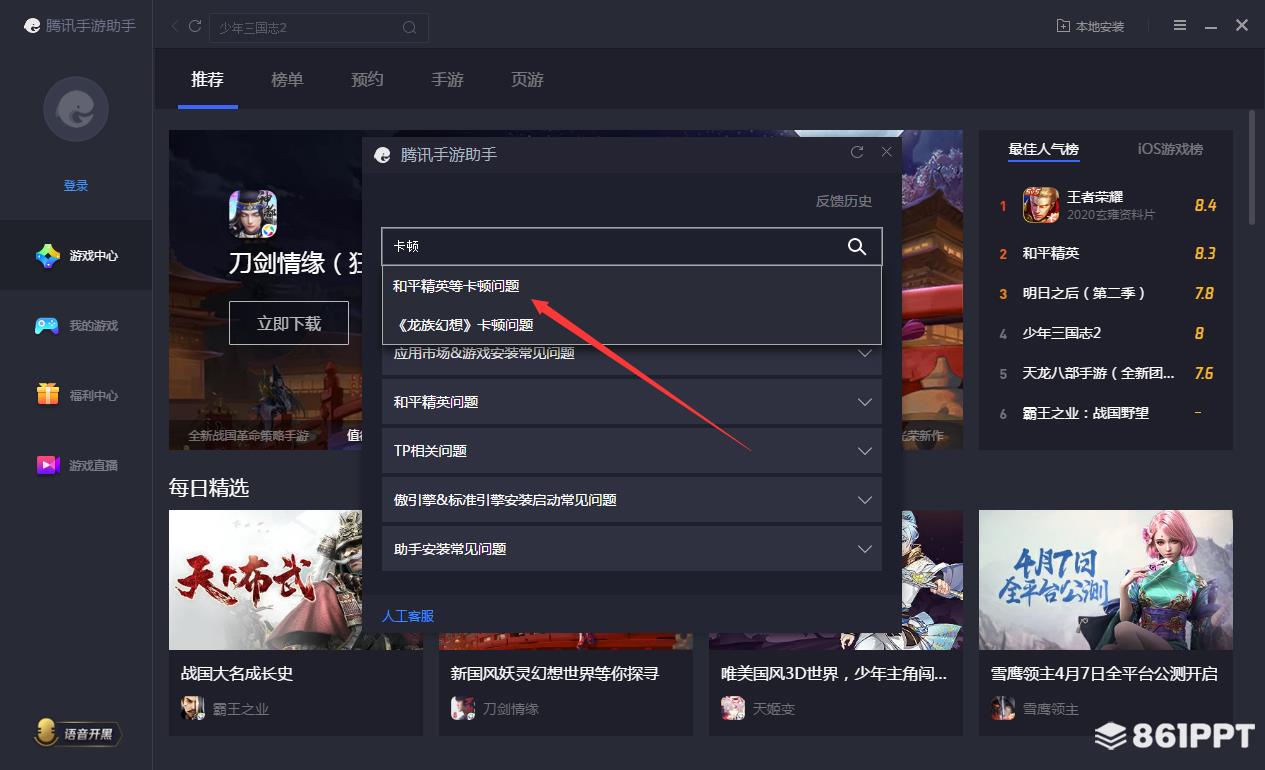Open the 4月7日全平台公测 thumbnail
The image size is (1265, 770).
[1106, 580]
